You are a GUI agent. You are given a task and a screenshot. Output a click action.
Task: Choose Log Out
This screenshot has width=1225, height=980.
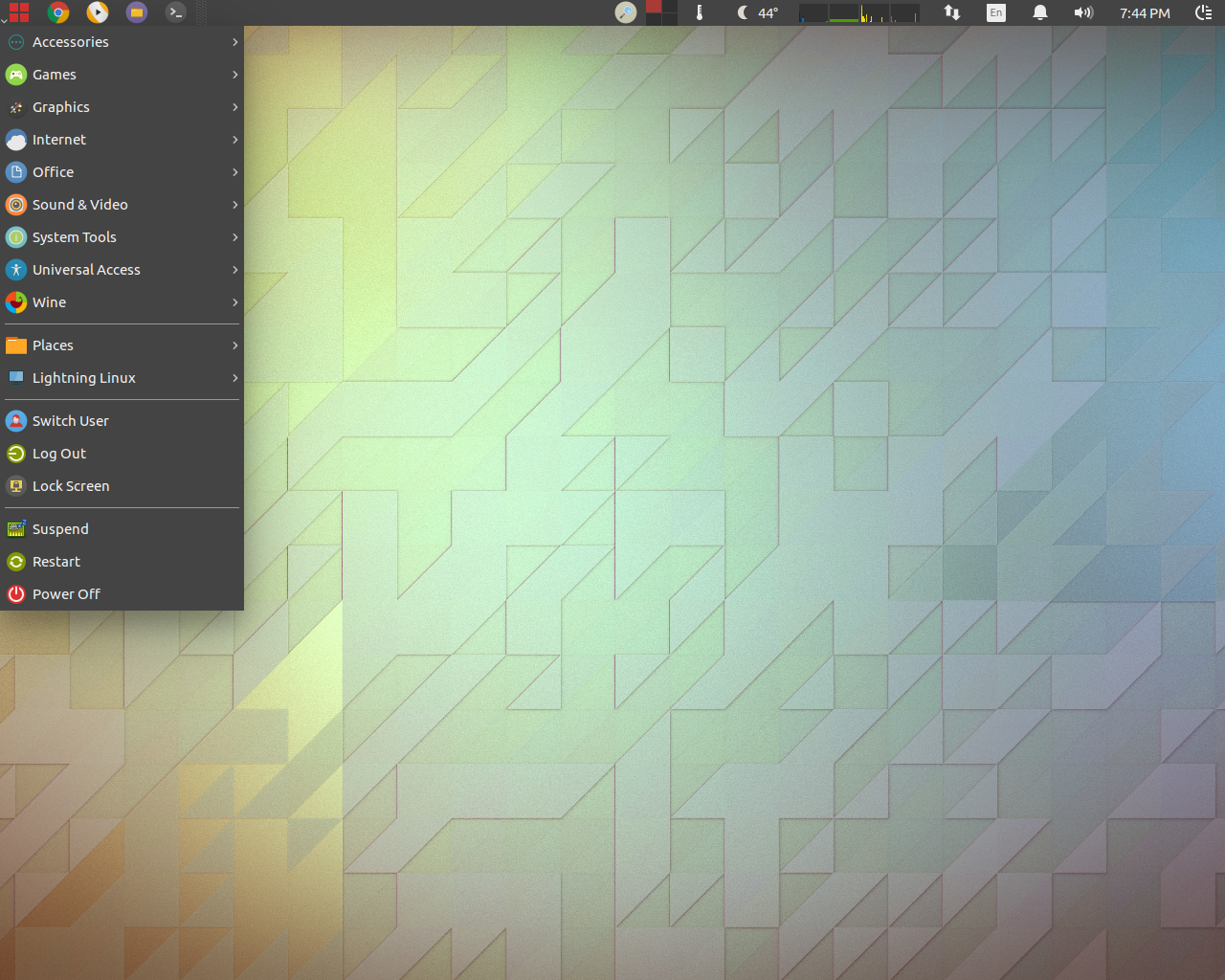[x=122, y=454]
